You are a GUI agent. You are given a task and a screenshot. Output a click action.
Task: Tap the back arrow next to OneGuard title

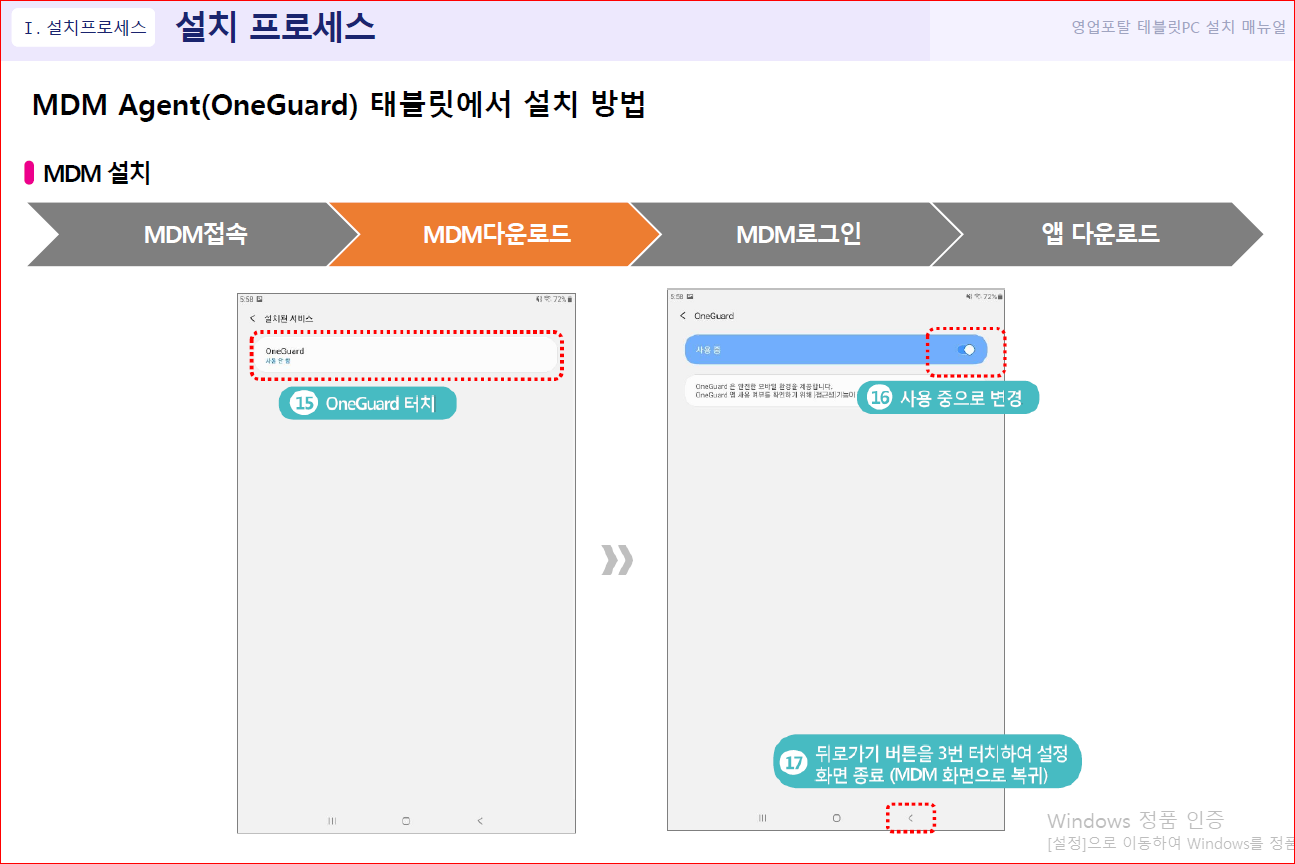683,316
